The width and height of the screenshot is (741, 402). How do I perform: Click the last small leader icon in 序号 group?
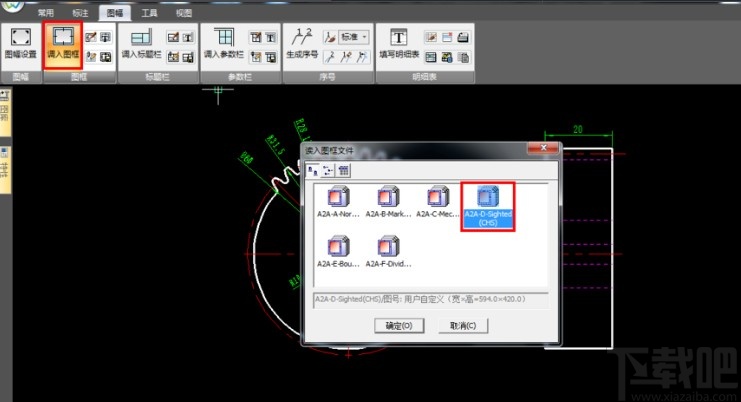362,57
